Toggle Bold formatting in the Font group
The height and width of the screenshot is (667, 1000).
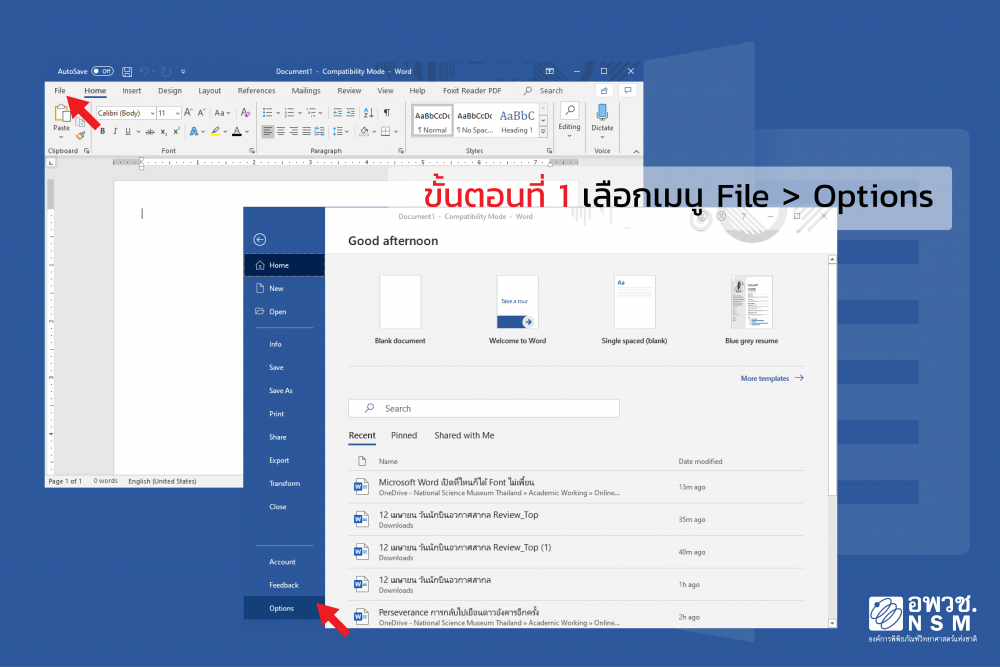pos(101,131)
